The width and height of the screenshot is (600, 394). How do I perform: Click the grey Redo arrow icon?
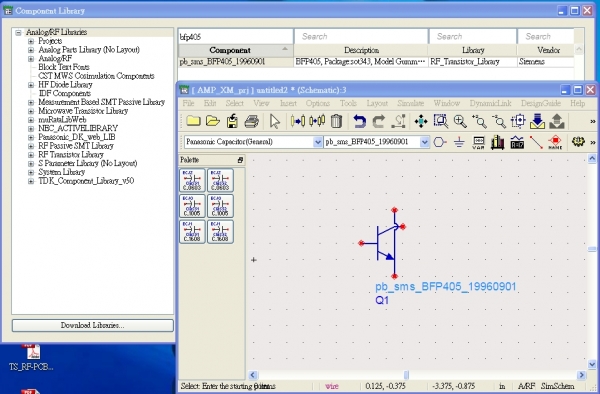pos(379,122)
